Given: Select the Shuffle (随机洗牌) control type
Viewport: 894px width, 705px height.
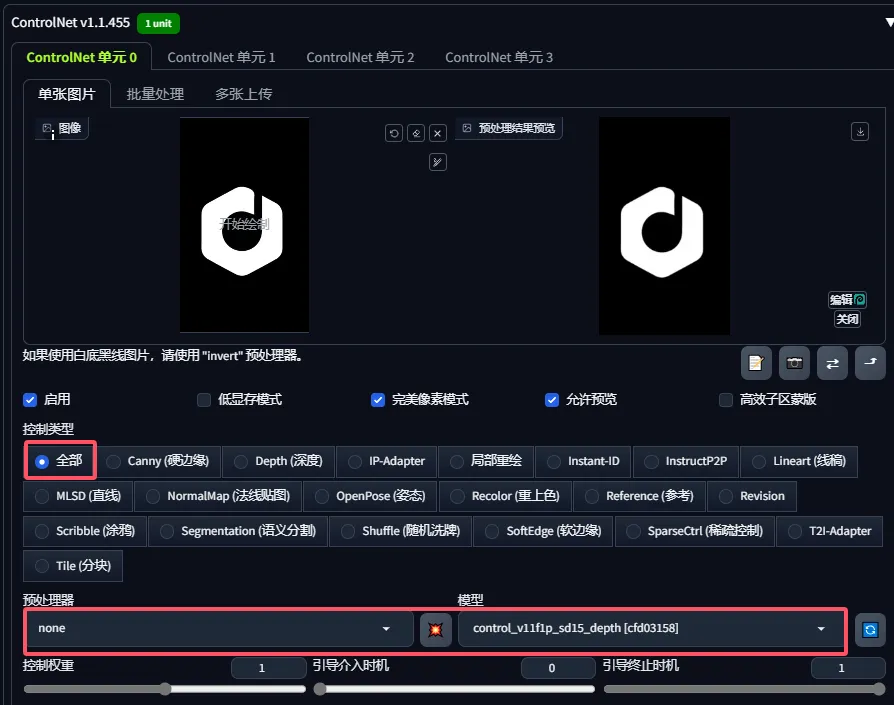Looking at the screenshot, I should (x=401, y=531).
